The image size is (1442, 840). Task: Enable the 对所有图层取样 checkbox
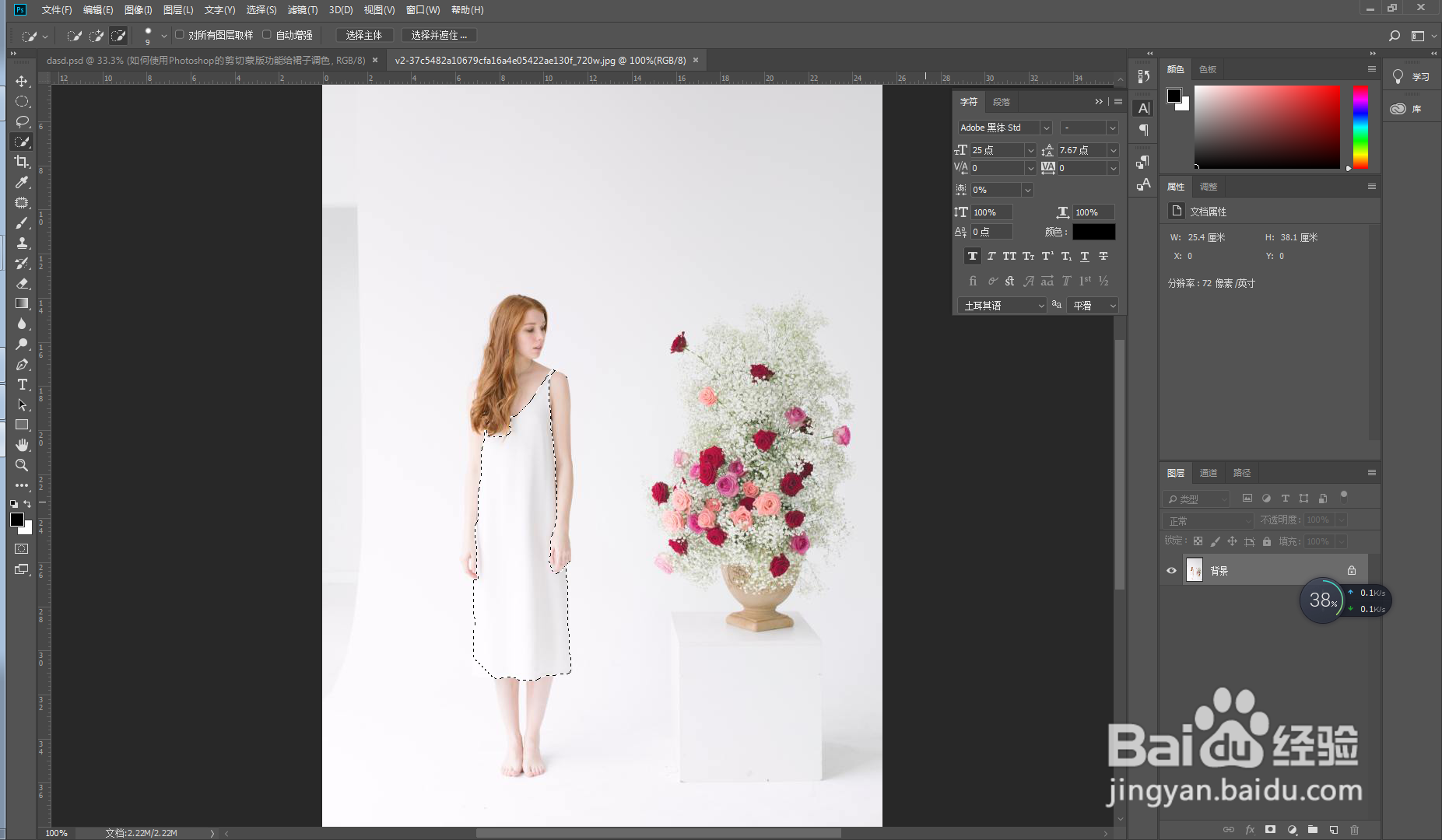(180, 35)
